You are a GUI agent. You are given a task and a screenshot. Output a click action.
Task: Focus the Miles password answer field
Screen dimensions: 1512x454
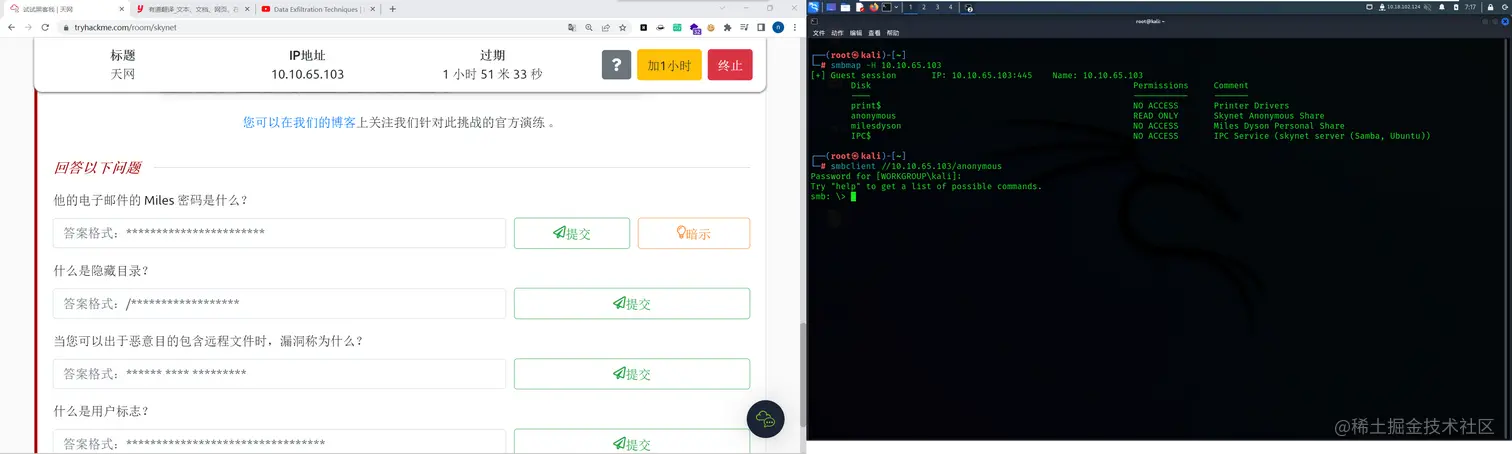coord(279,233)
